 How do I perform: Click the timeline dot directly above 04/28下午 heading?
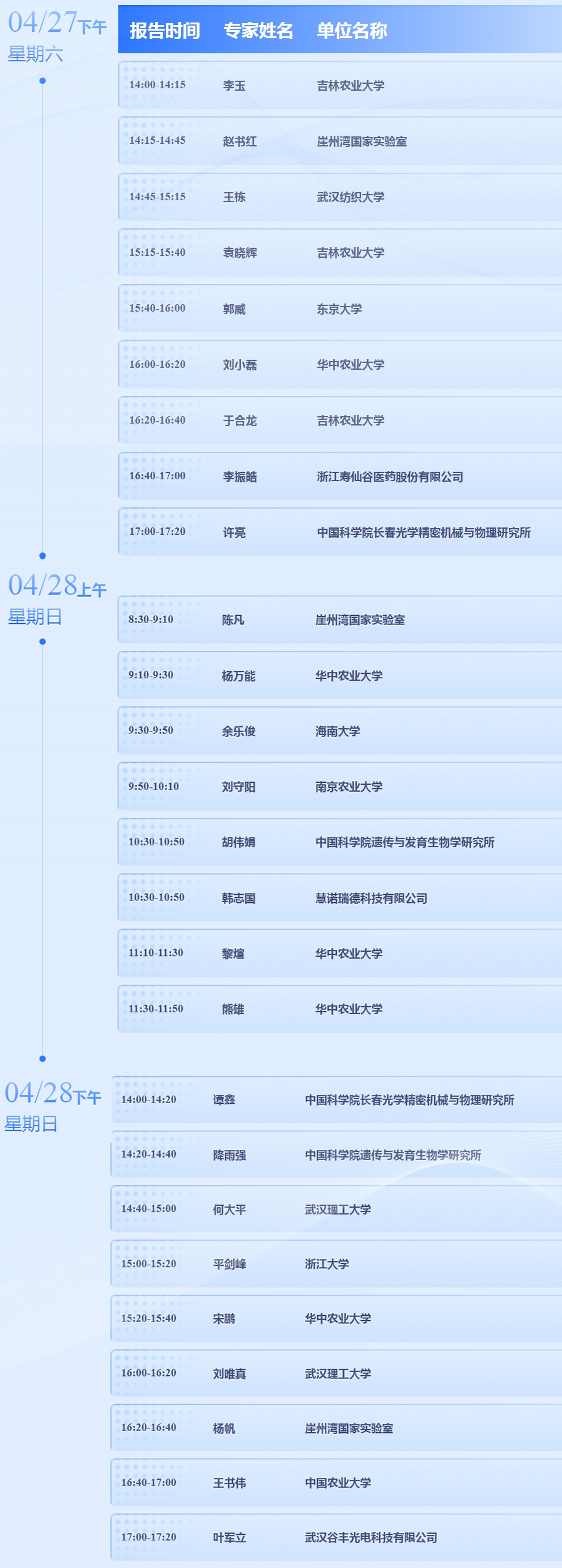click(x=43, y=1059)
